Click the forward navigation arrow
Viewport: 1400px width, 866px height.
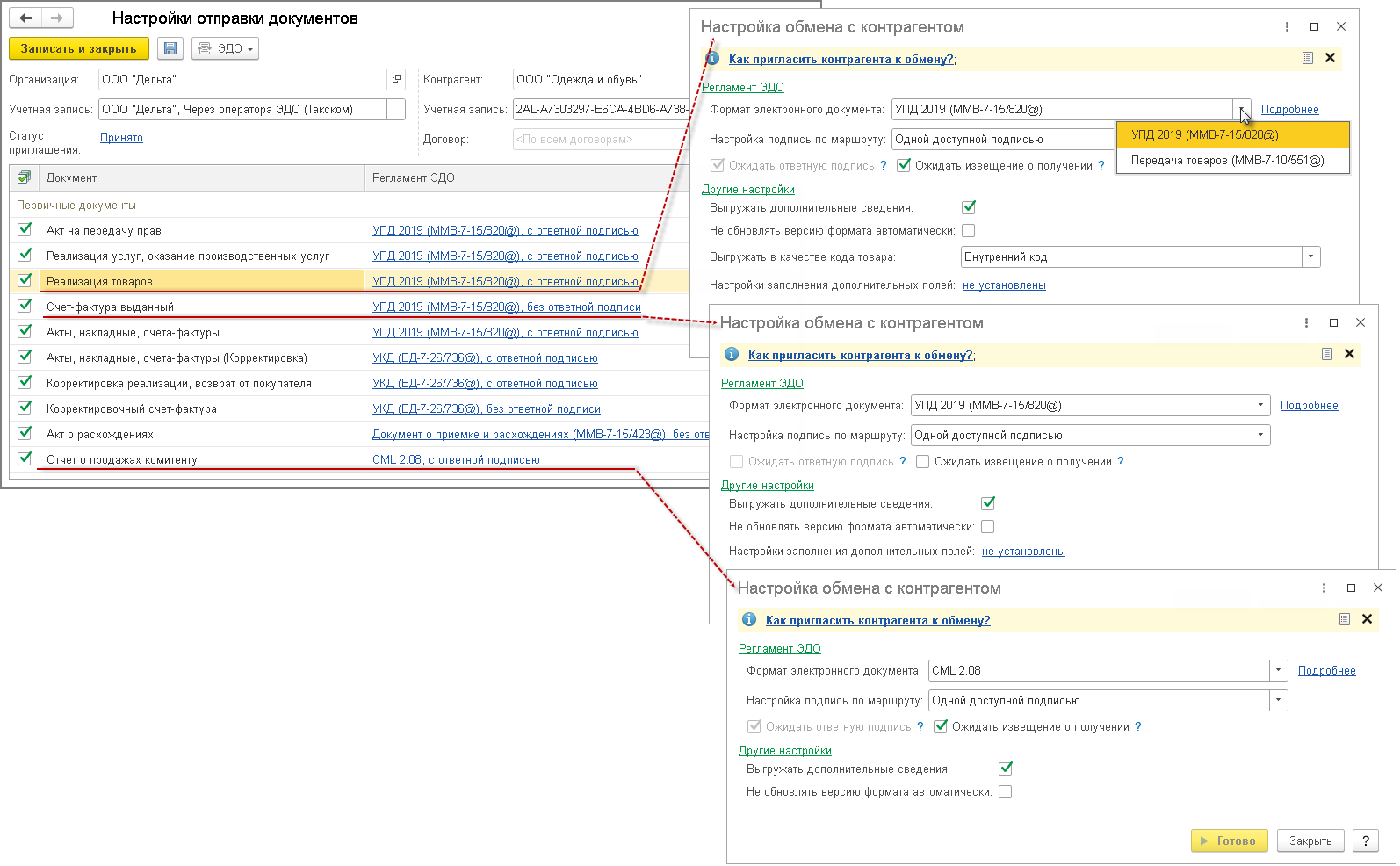[57, 18]
